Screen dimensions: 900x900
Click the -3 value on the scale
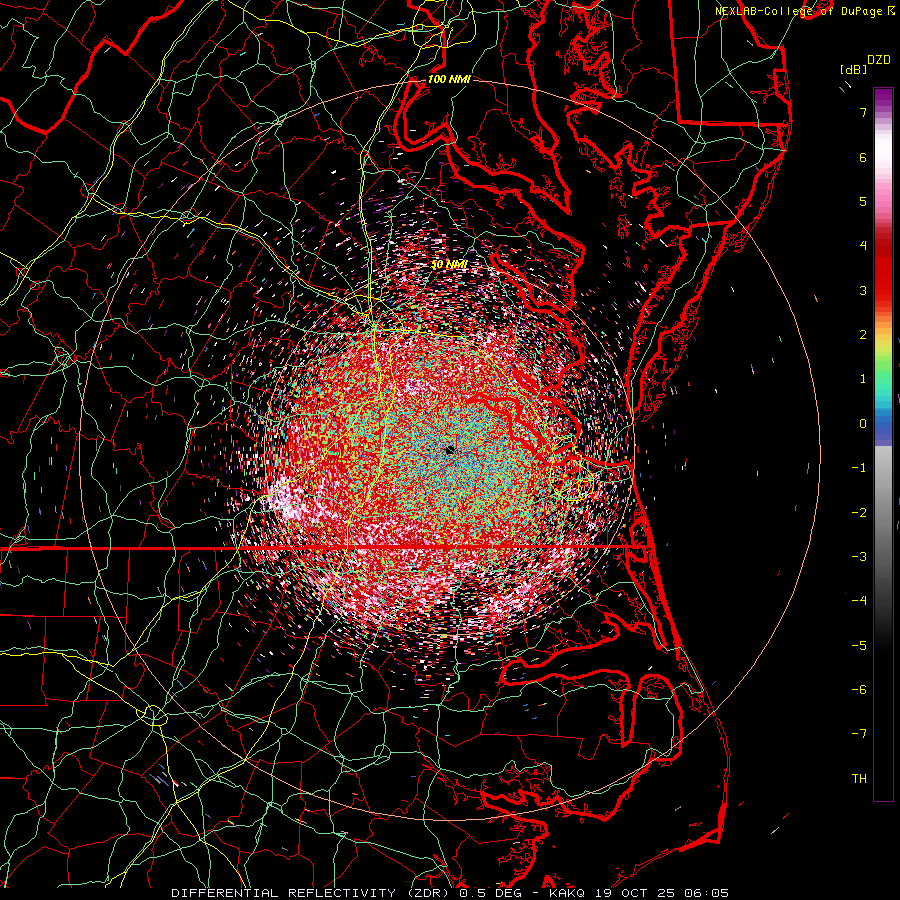[x=859, y=557]
